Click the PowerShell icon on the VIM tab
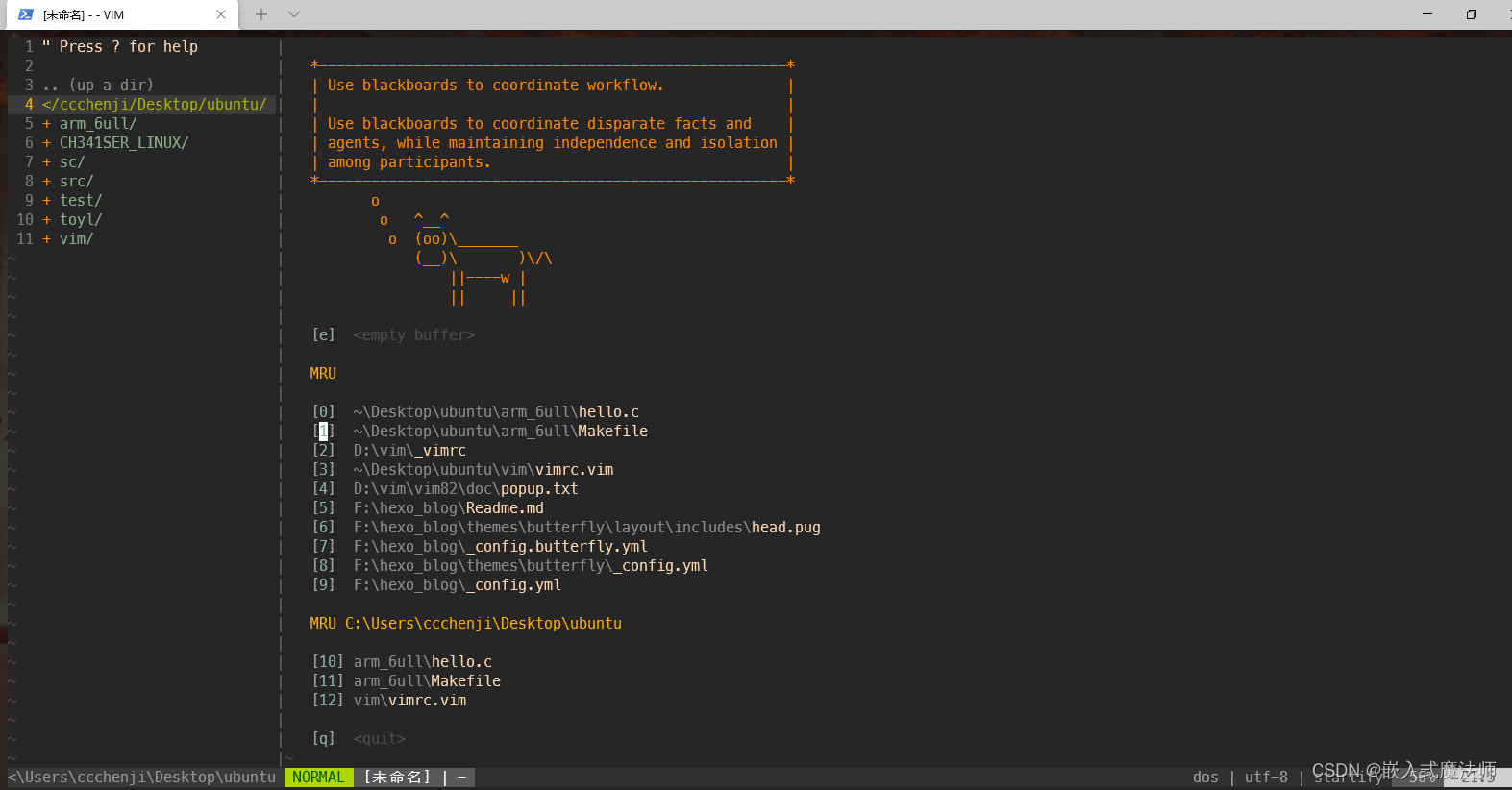 (26, 14)
